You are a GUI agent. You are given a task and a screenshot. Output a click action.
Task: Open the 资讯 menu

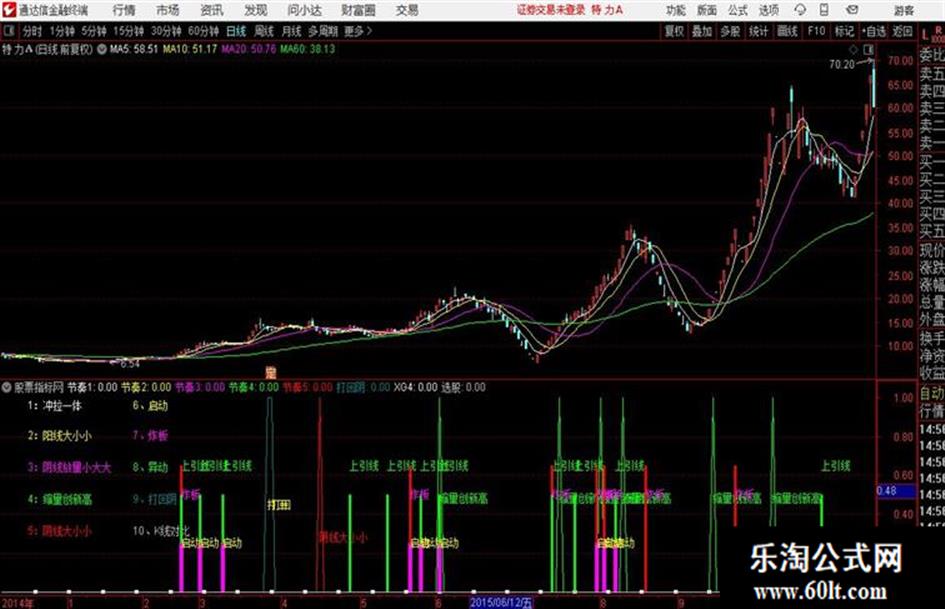212,10
